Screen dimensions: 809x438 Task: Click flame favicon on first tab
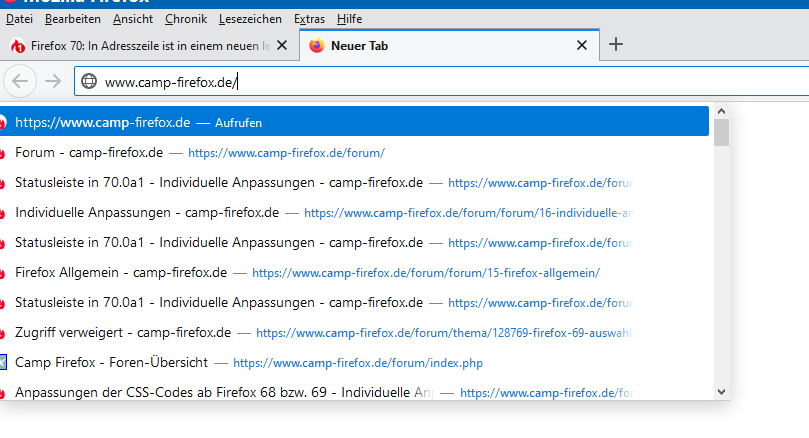(x=18, y=46)
